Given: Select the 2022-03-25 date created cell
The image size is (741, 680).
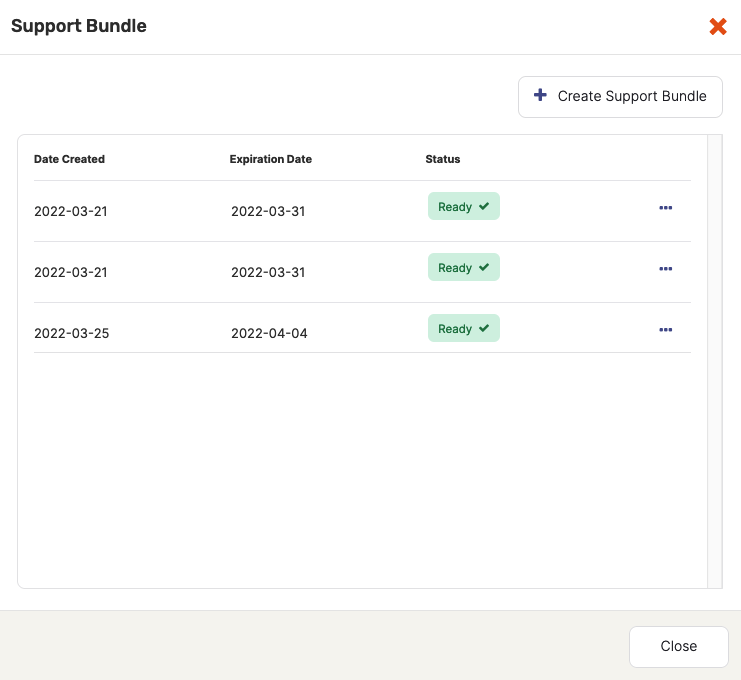Looking at the screenshot, I should click(71, 333).
